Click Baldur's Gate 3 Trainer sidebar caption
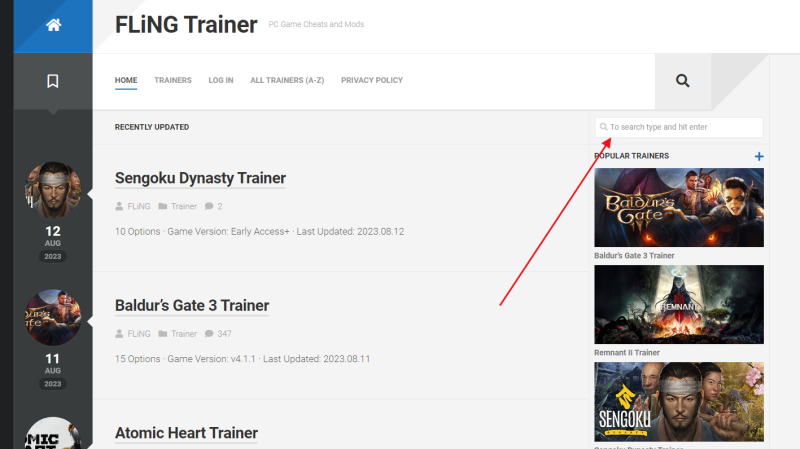Image resolution: width=800 pixels, height=449 pixels. coord(634,256)
